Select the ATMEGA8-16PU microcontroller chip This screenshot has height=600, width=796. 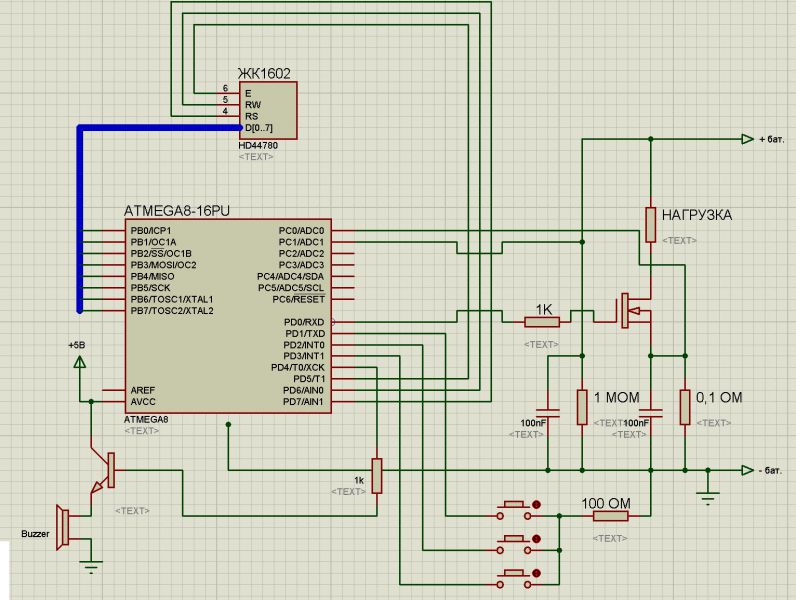click(x=228, y=316)
